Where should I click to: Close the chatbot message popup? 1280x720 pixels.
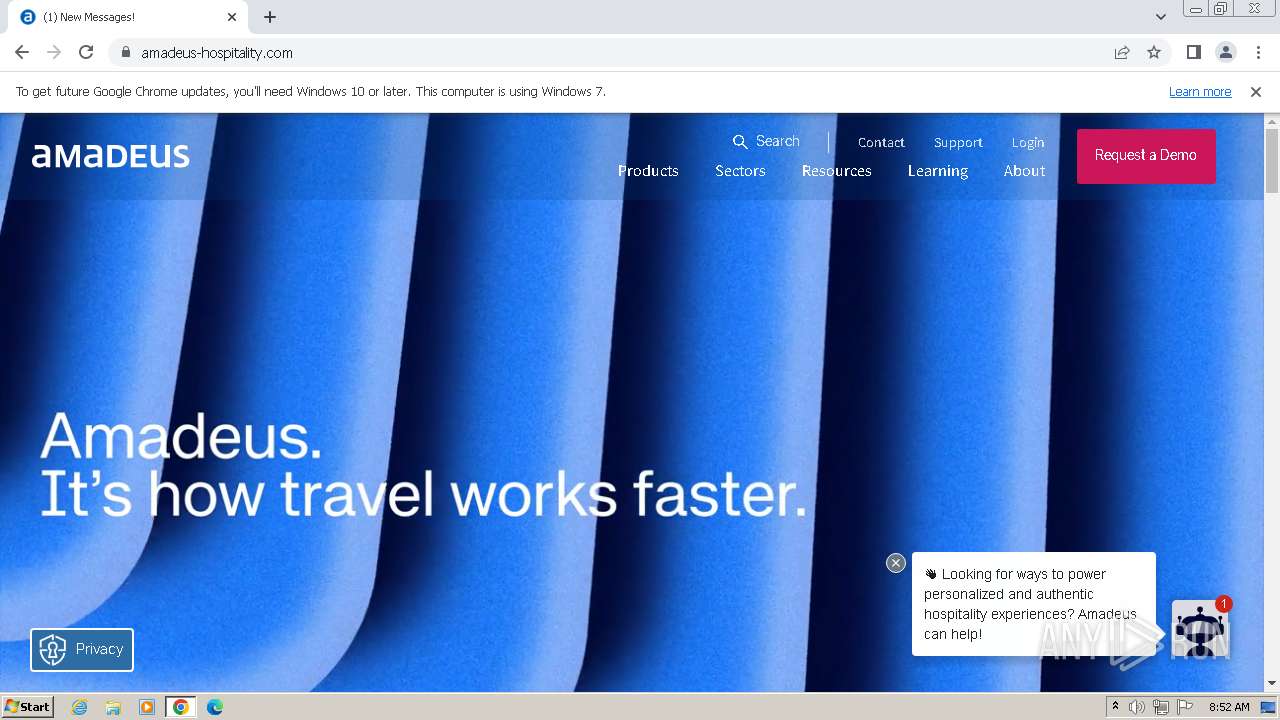896,563
